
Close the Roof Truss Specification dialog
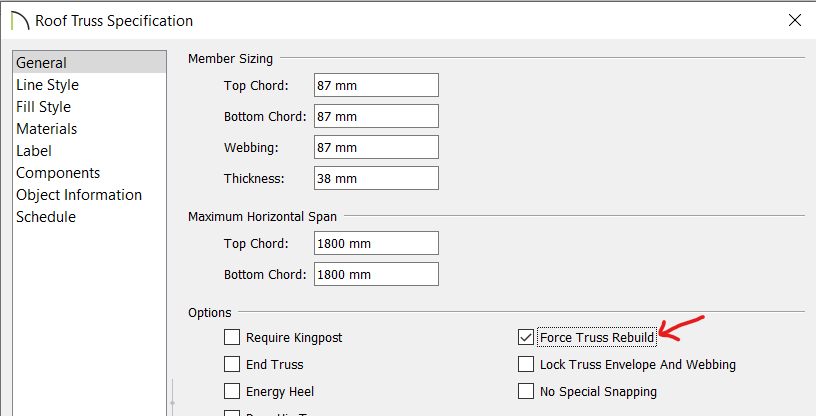[x=795, y=20]
